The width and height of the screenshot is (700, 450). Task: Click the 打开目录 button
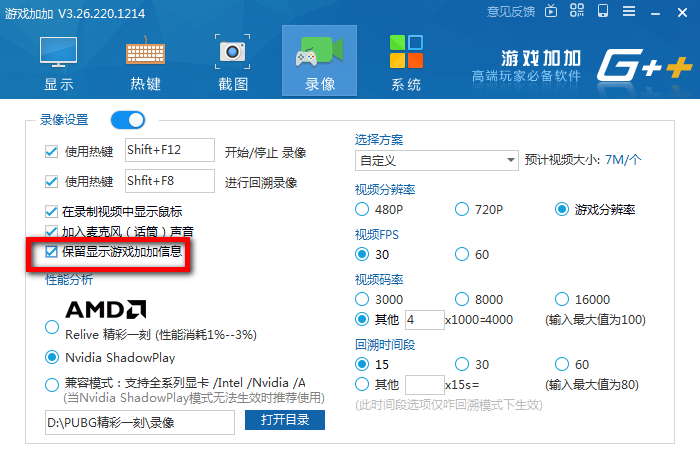coord(285,420)
